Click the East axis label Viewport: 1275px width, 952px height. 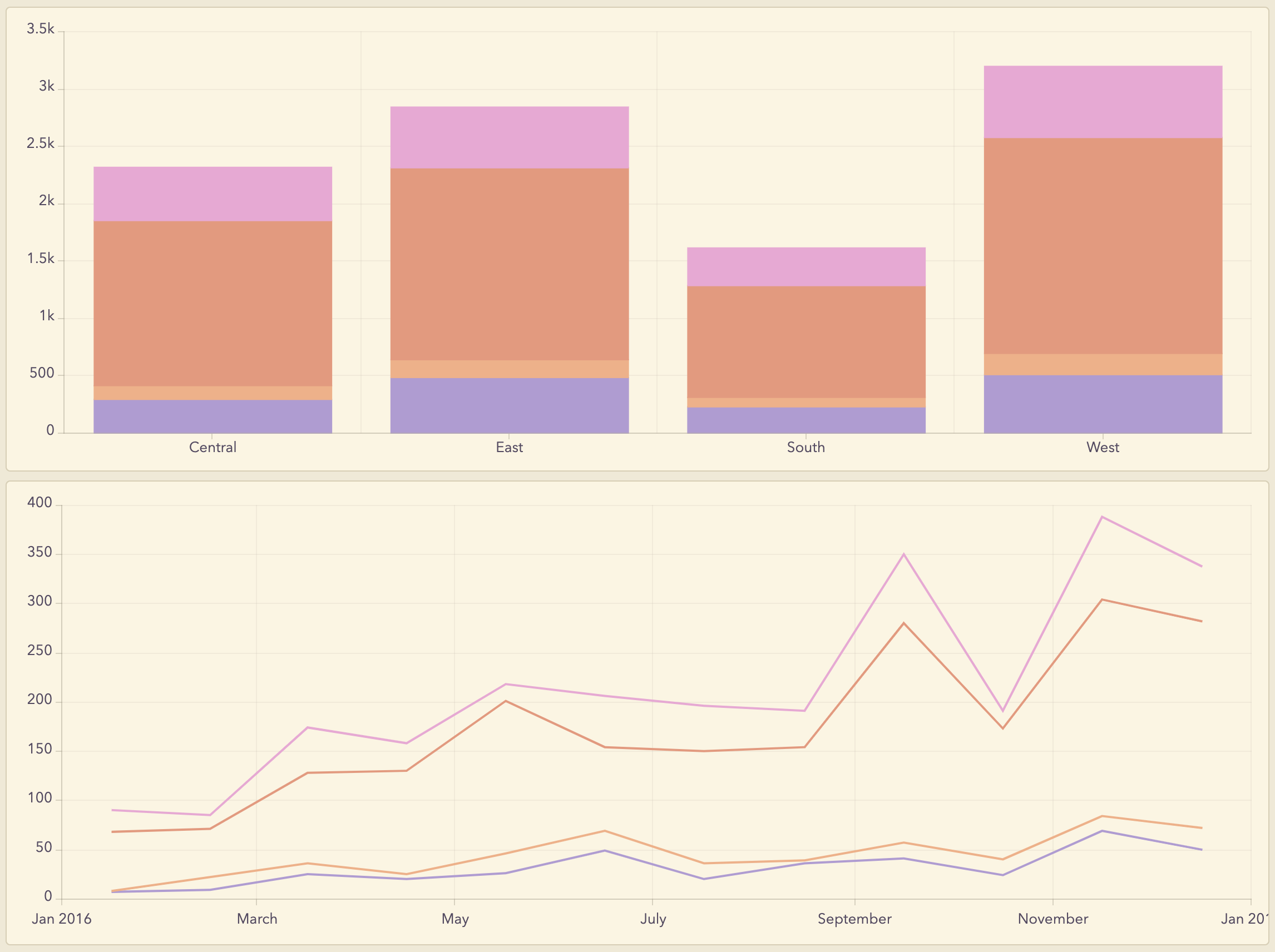point(510,447)
